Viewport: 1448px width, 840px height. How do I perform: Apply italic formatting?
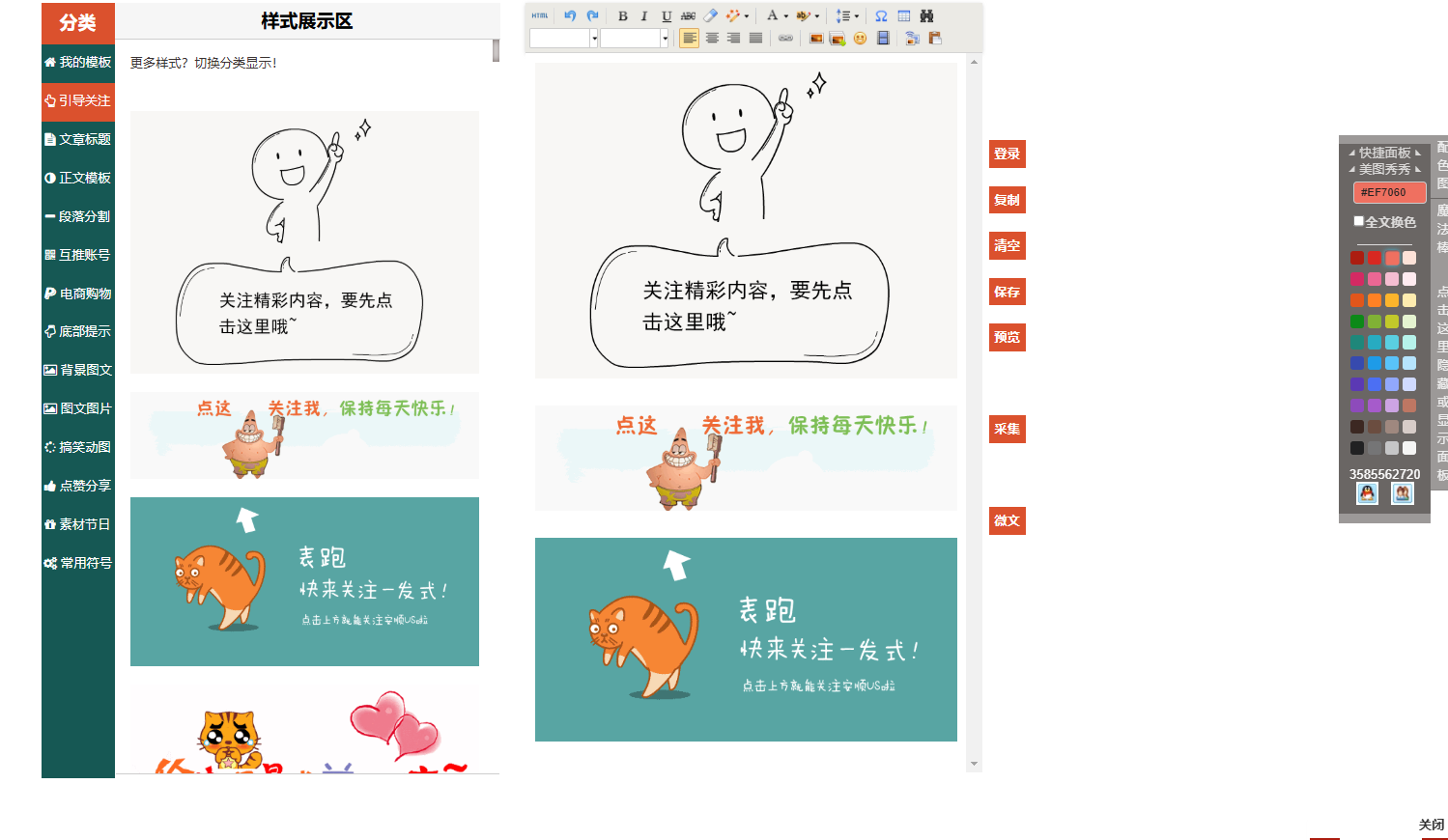point(644,15)
